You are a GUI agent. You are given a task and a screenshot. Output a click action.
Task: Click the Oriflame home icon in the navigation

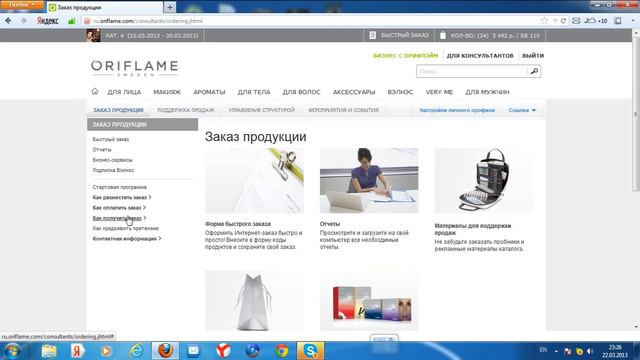click(95, 91)
